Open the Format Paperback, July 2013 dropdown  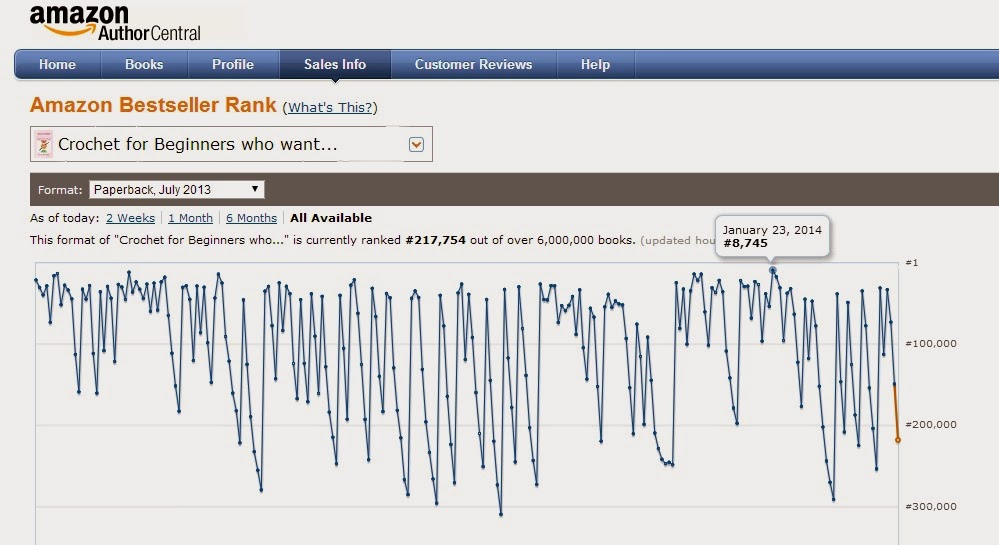coord(176,189)
